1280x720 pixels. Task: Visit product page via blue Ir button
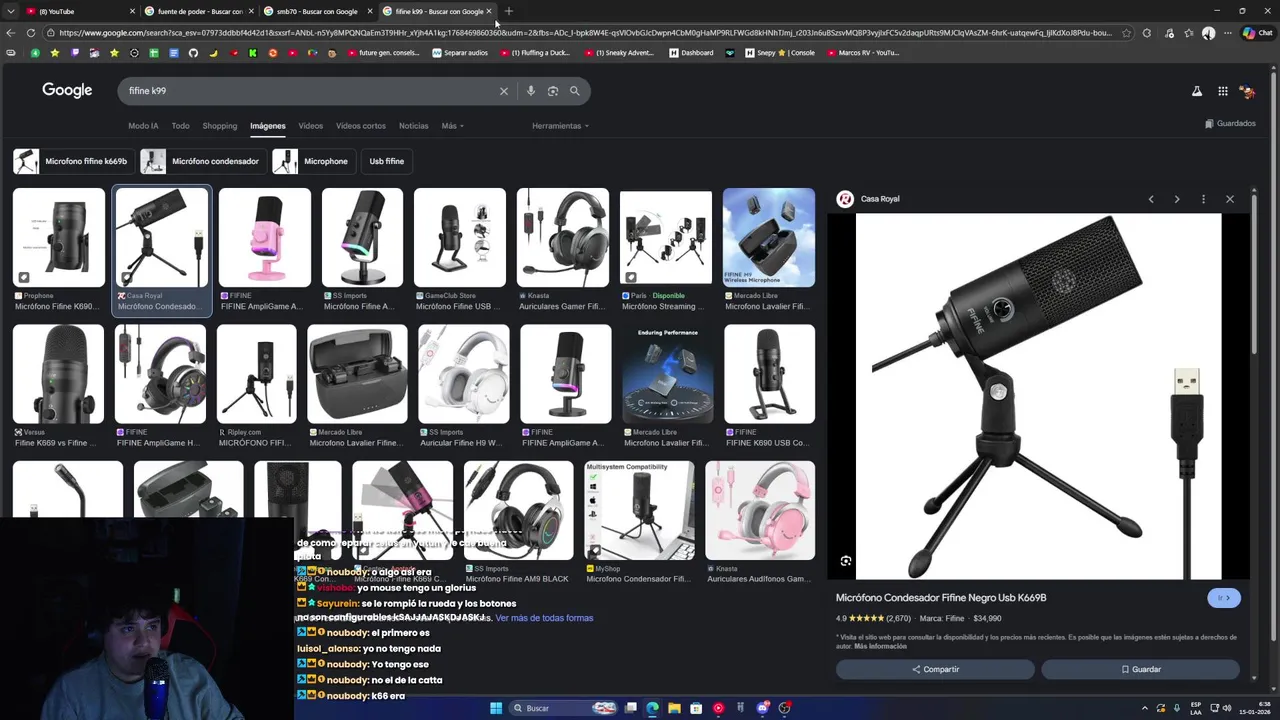pyautogui.click(x=1224, y=598)
